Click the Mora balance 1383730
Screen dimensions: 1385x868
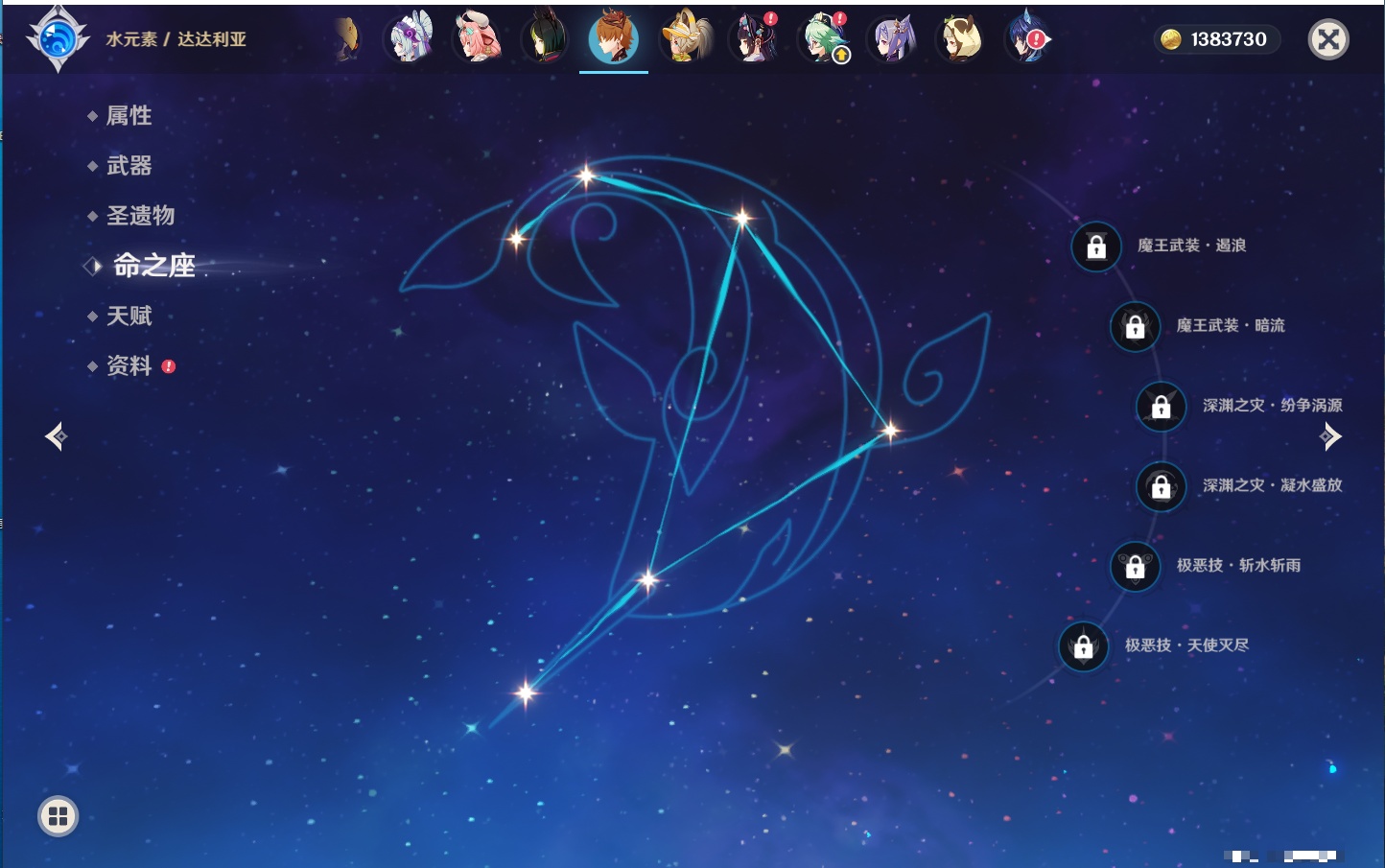pos(1229,39)
